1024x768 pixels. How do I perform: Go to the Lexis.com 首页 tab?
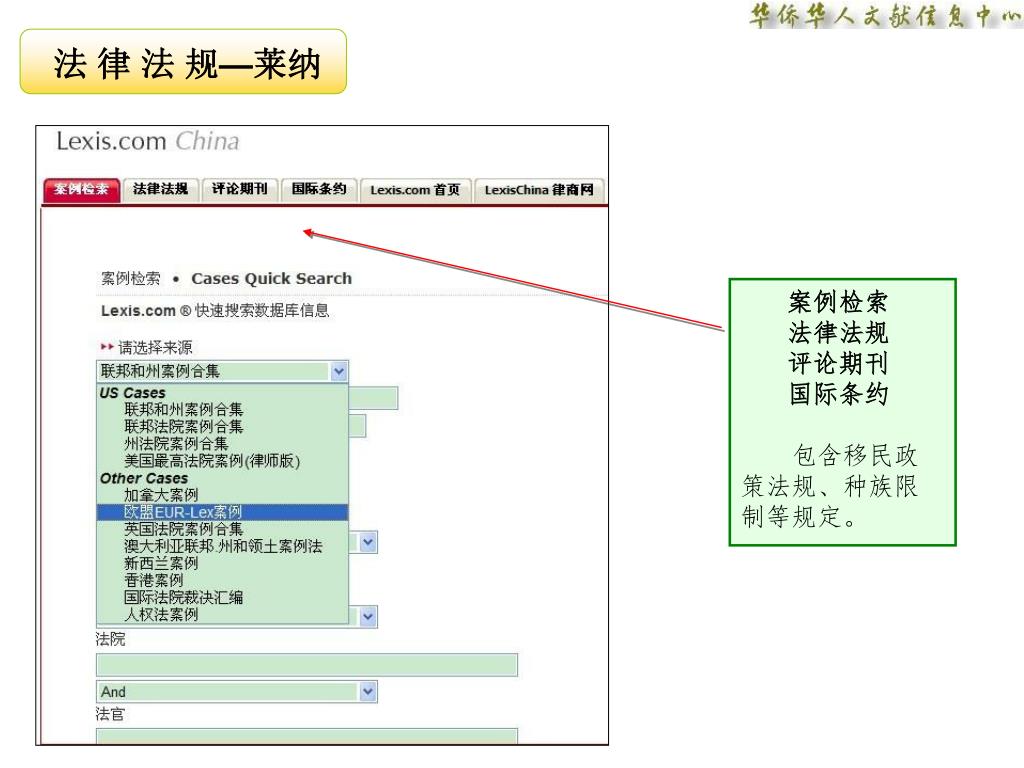point(415,190)
